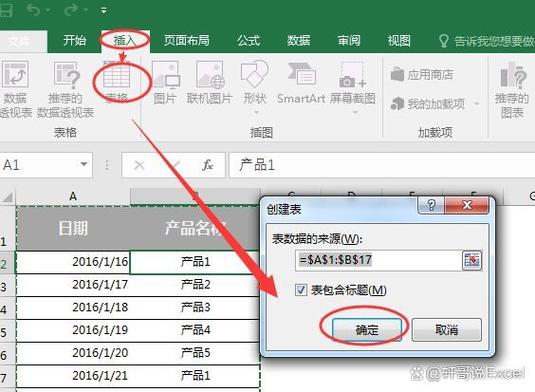Click the 告诉我您想要做 search box
Image resolution: width=535 pixels, height=392 pixels.
(486, 41)
